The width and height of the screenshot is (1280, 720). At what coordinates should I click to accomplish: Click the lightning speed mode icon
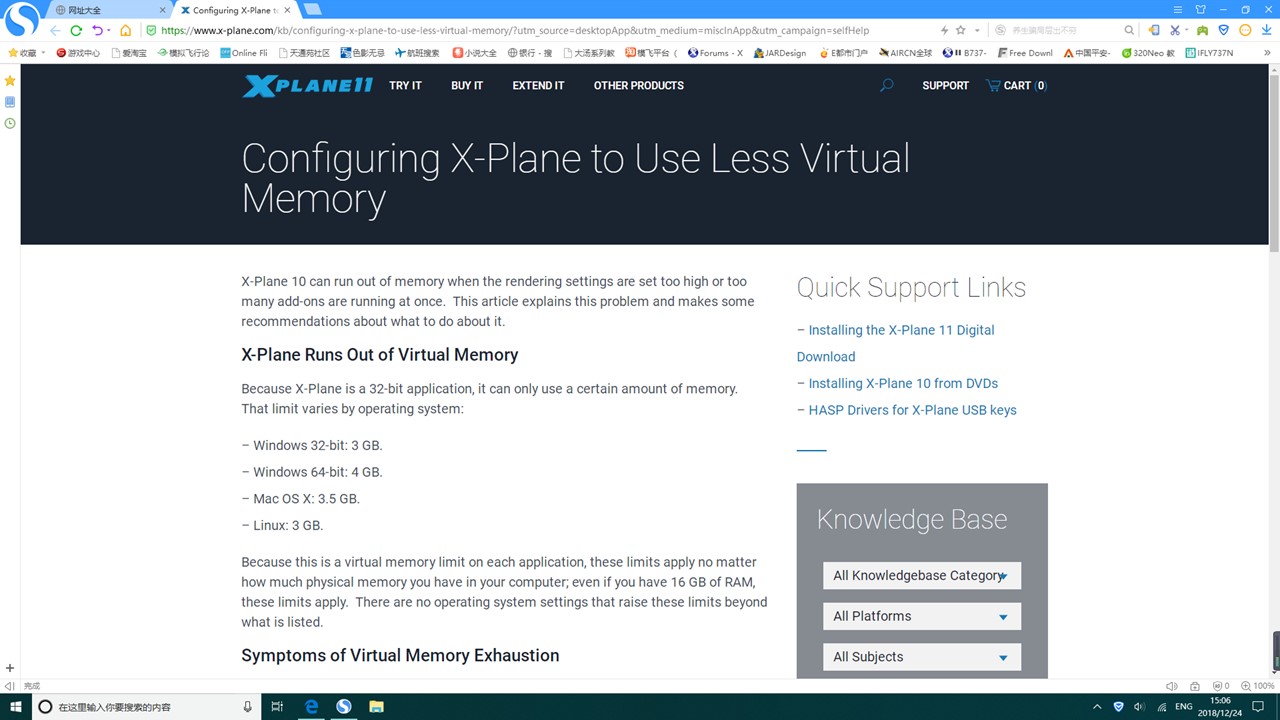[945, 30]
